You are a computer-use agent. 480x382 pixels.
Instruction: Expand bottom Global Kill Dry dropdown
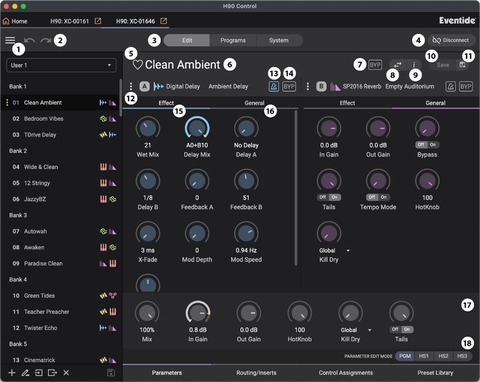pos(370,330)
